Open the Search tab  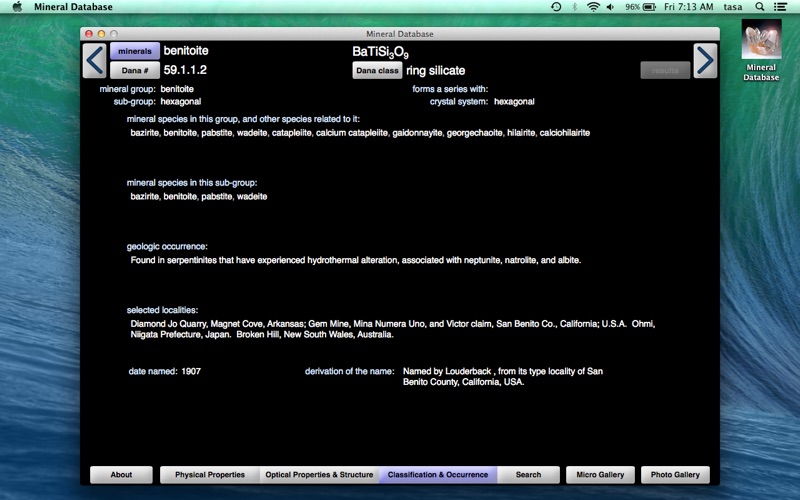coord(528,475)
